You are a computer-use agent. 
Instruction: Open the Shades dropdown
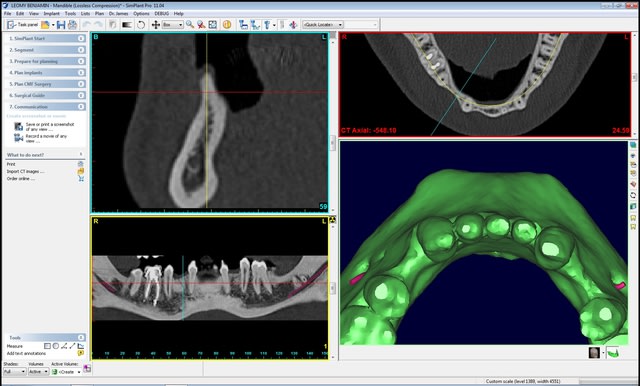pyautogui.click(x=14, y=372)
